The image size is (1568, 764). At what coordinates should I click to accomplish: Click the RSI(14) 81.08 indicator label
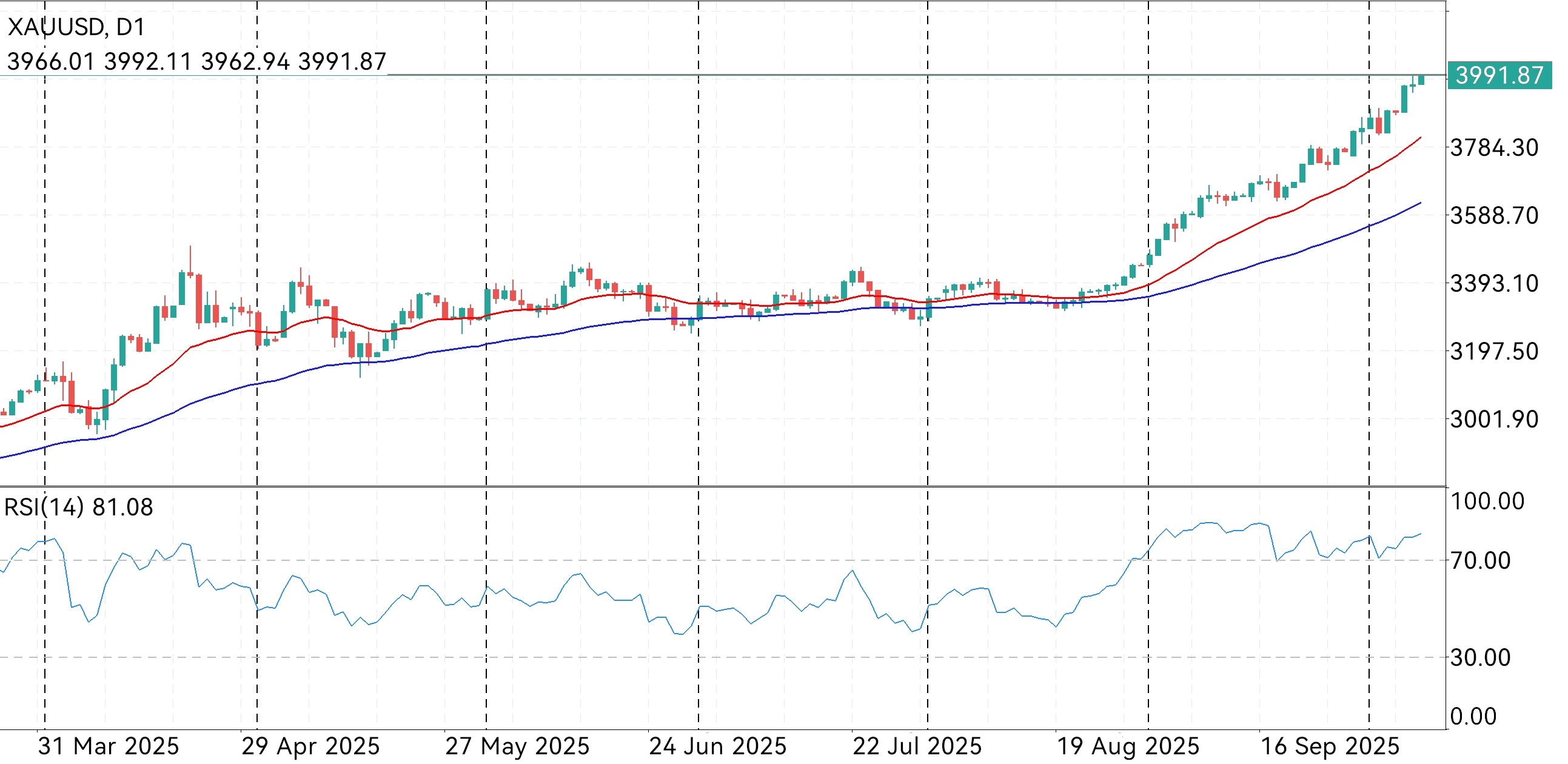tap(79, 508)
